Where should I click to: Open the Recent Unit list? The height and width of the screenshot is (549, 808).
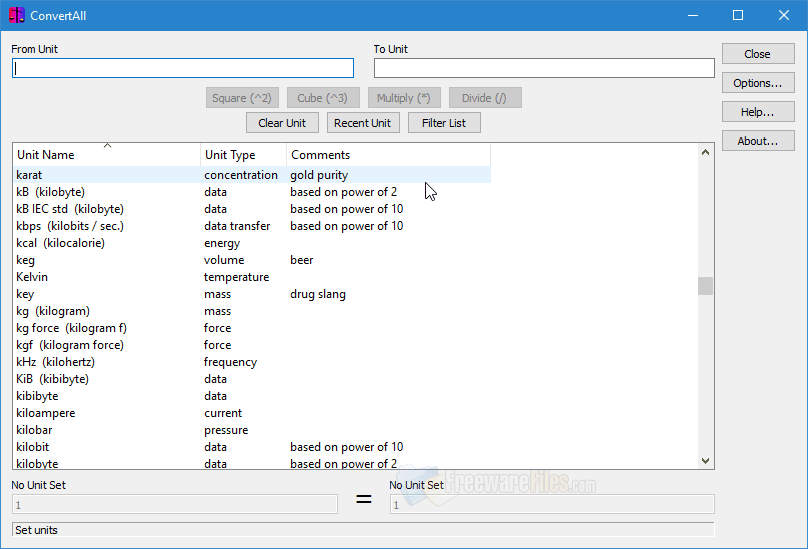pyautogui.click(x=363, y=123)
